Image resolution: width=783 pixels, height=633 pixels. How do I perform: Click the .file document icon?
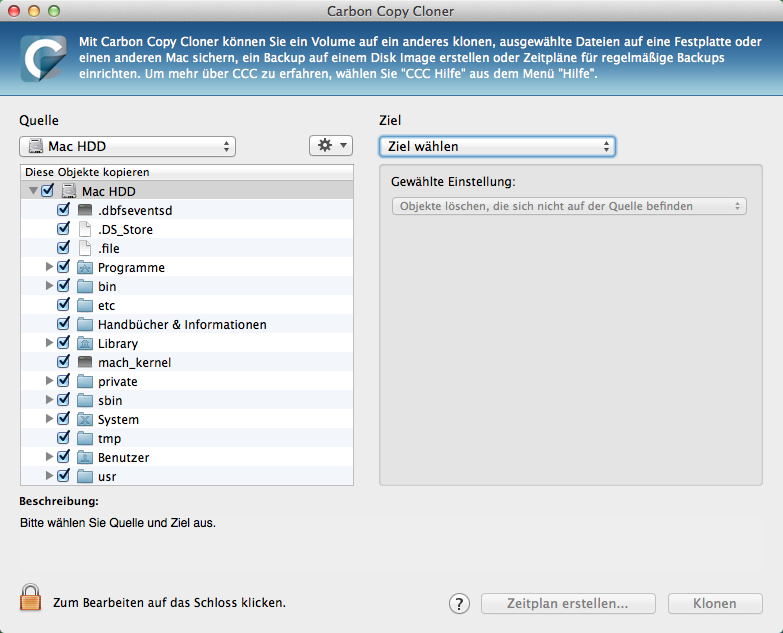point(85,248)
